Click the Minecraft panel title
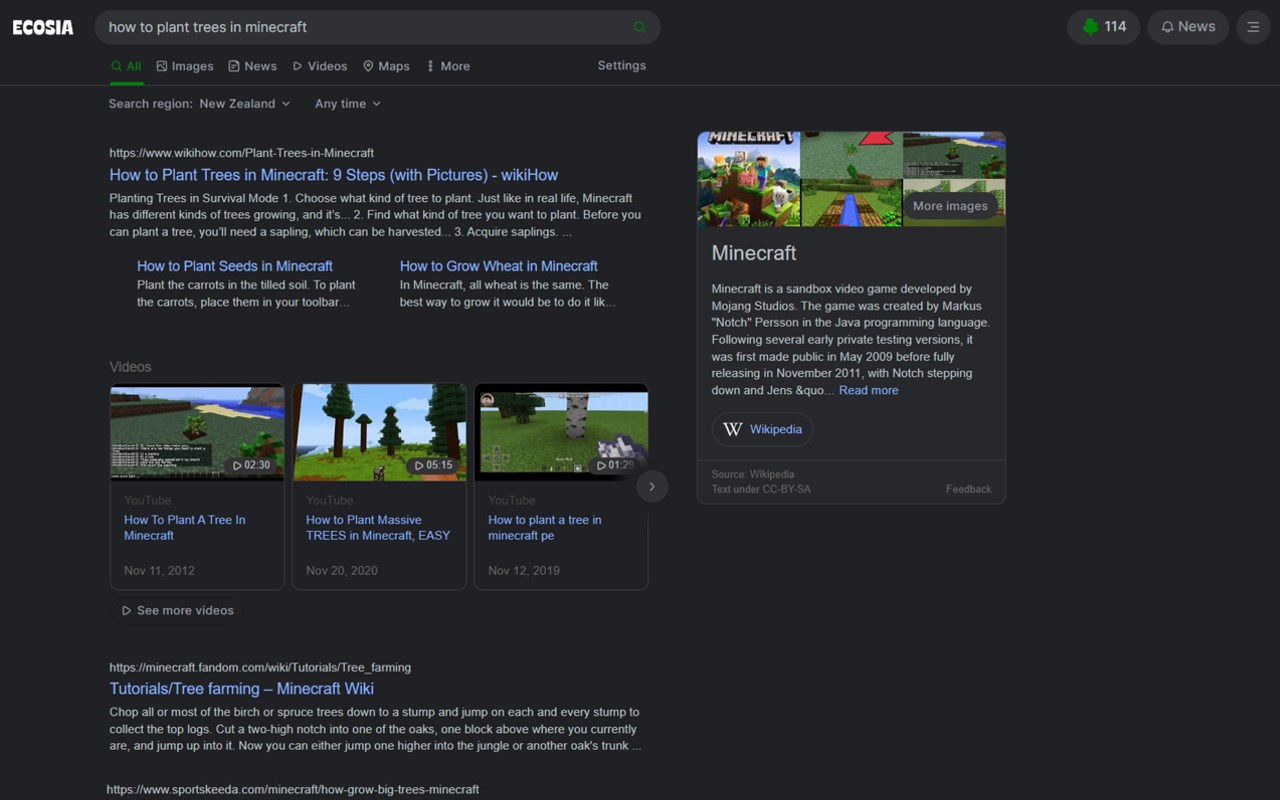The height and width of the screenshot is (800, 1280). pyautogui.click(x=754, y=253)
